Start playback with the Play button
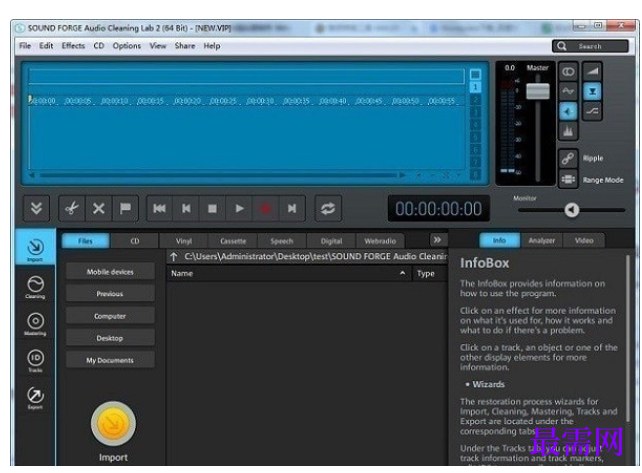Viewport: 642px width, 473px height. (239, 208)
